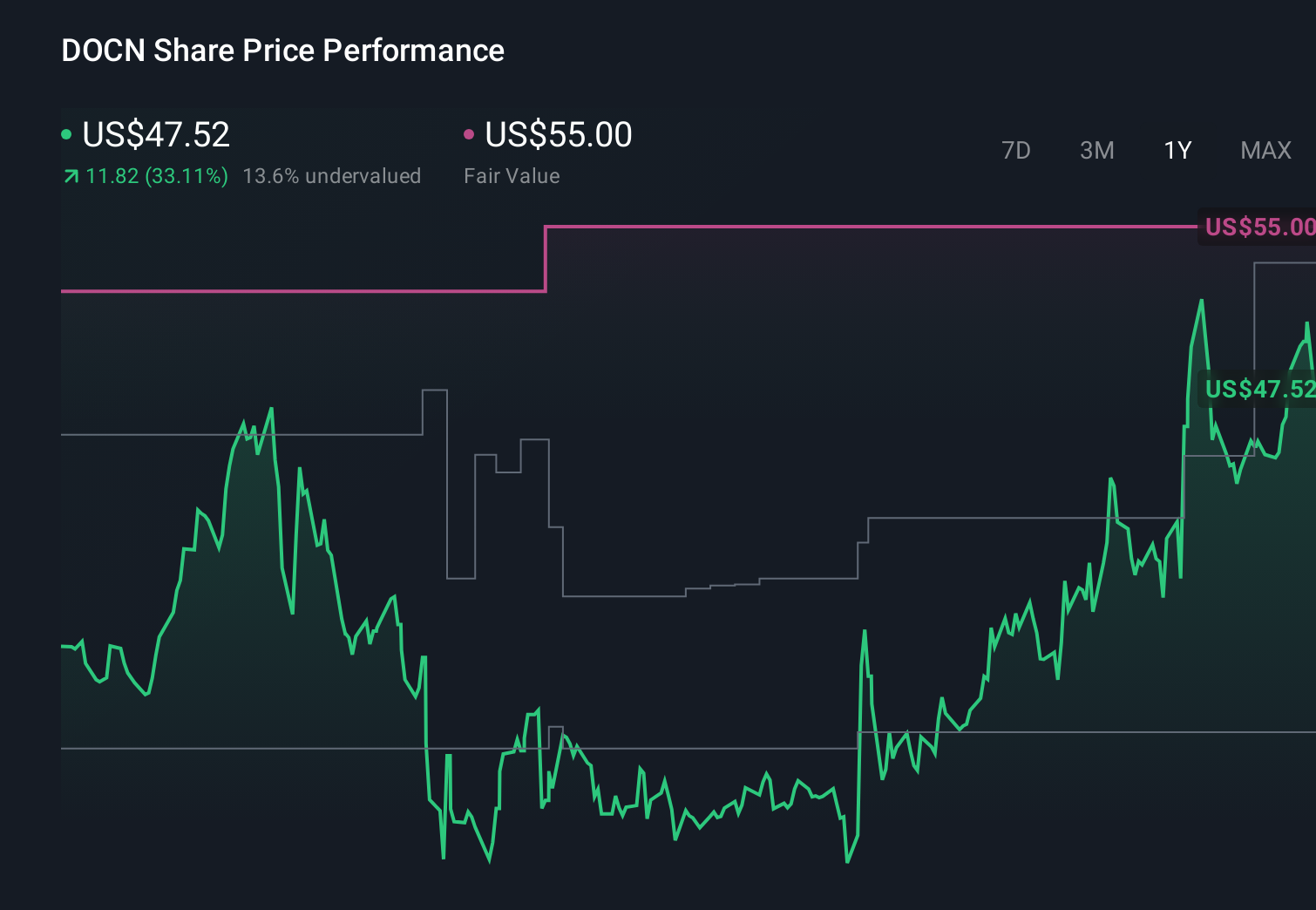Hide the Fair Value line by clicking its legend
This screenshot has width=1316, height=910.
point(471,133)
